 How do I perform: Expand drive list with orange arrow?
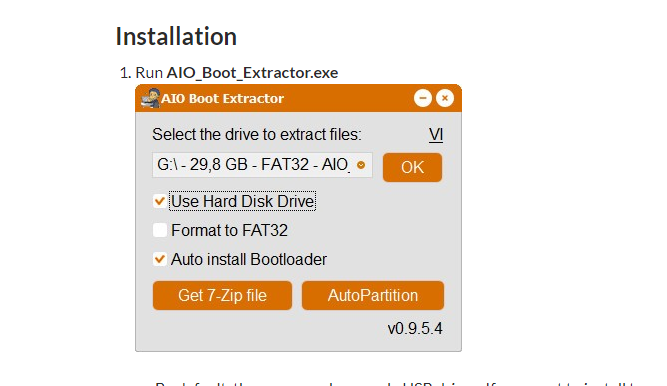point(361,165)
